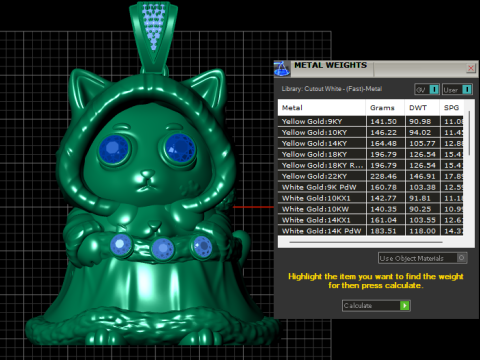Click the green arrow on Calculate

(x=404, y=306)
